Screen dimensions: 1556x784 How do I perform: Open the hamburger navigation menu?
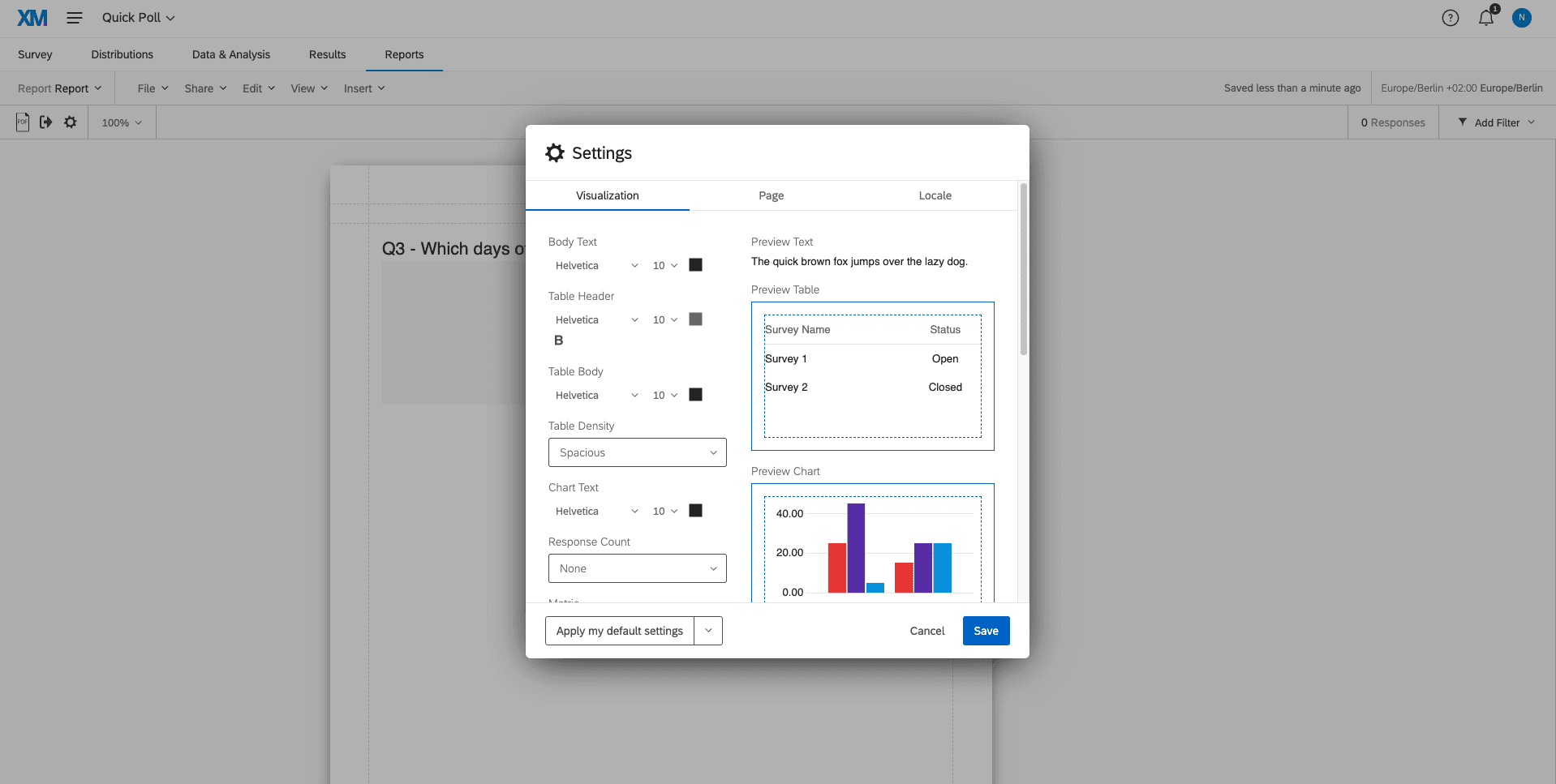[x=75, y=18]
